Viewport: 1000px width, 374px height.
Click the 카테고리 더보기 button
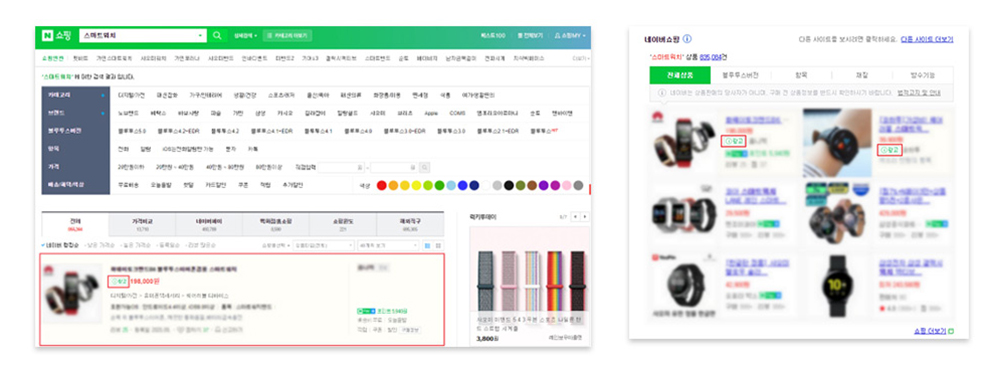point(288,36)
